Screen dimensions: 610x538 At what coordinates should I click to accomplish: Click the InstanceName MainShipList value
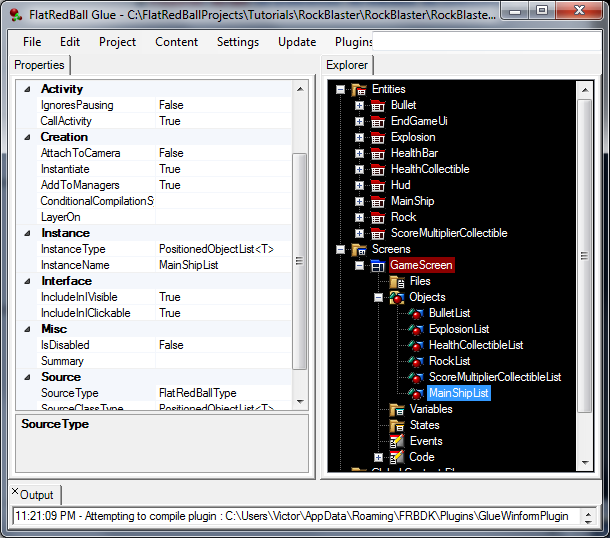click(x=223, y=265)
